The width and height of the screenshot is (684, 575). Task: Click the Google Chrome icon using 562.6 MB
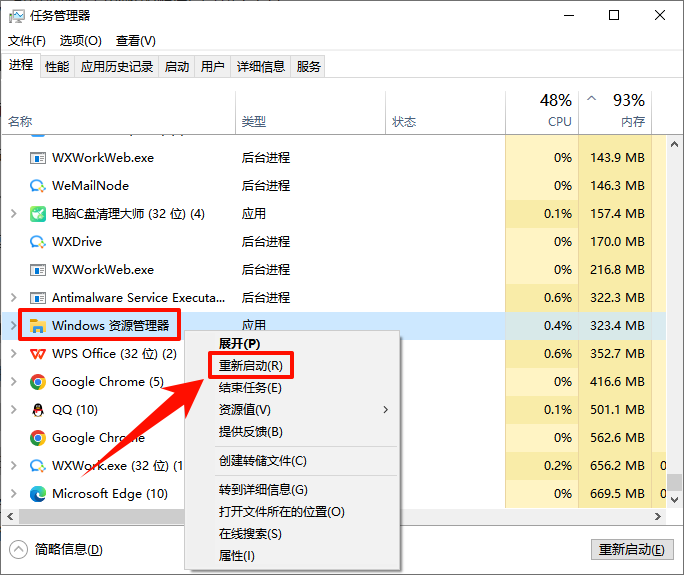pos(38,438)
